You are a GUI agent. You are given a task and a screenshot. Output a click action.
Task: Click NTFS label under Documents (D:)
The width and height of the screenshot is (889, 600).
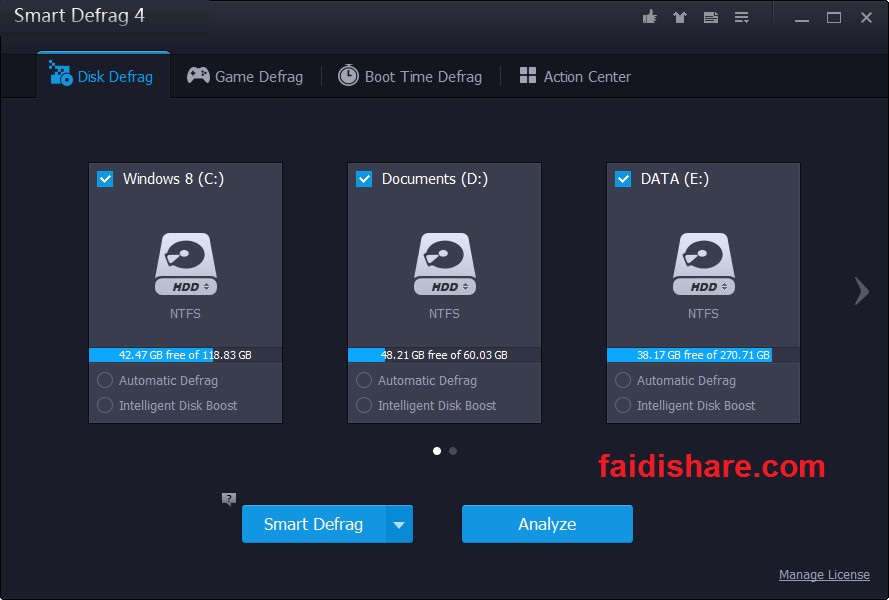coord(444,314)
